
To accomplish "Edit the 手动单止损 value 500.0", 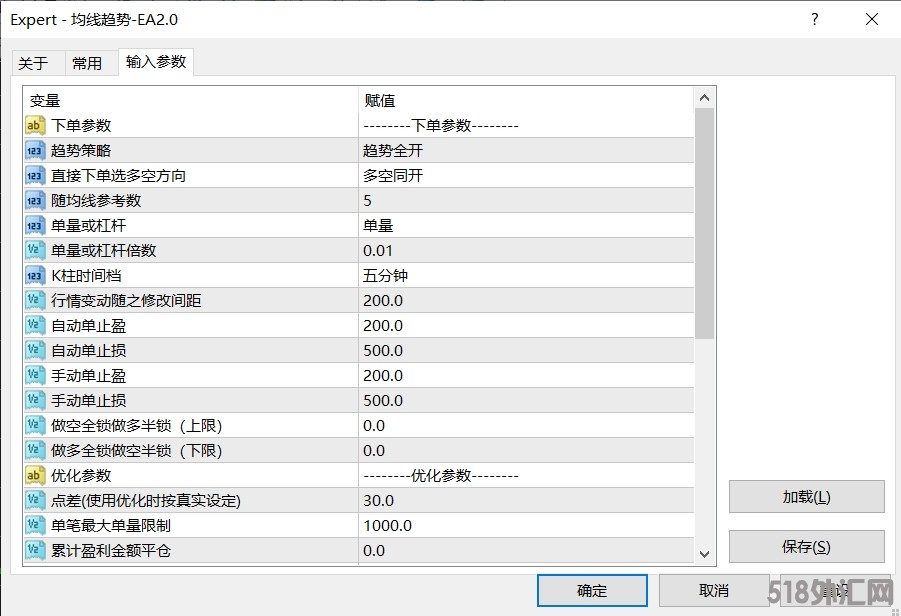I will click(x=526, y=401).
